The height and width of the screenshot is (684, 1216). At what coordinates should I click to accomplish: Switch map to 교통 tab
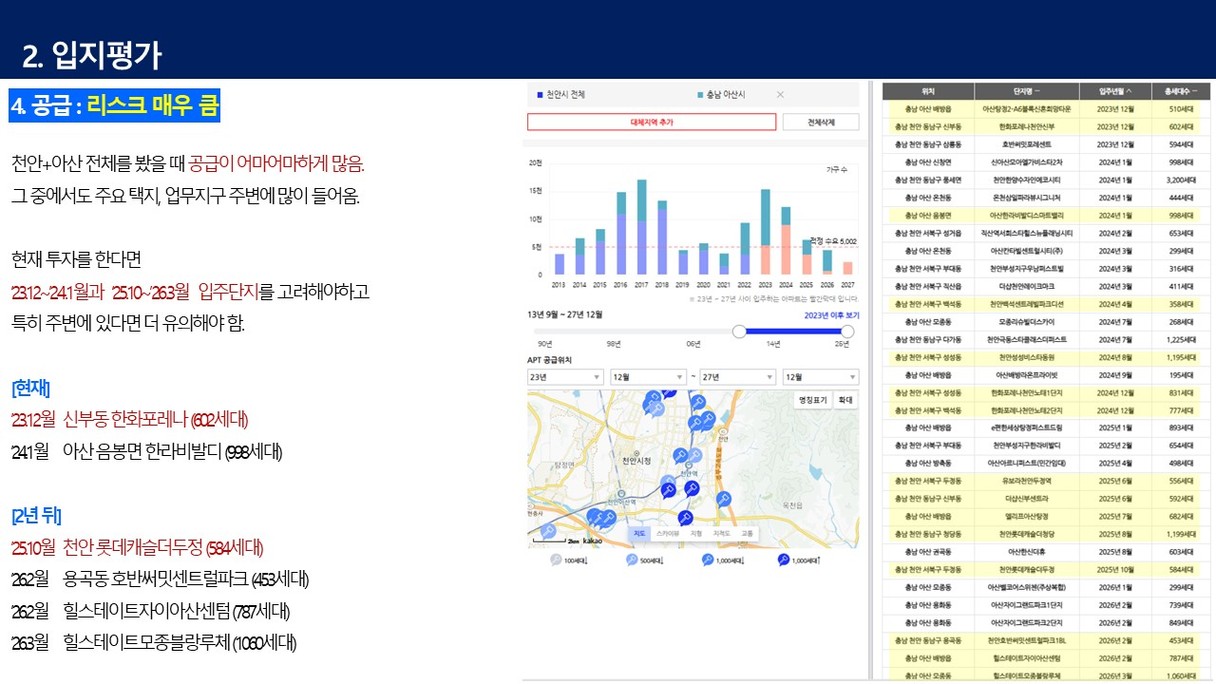pos(747,534)
